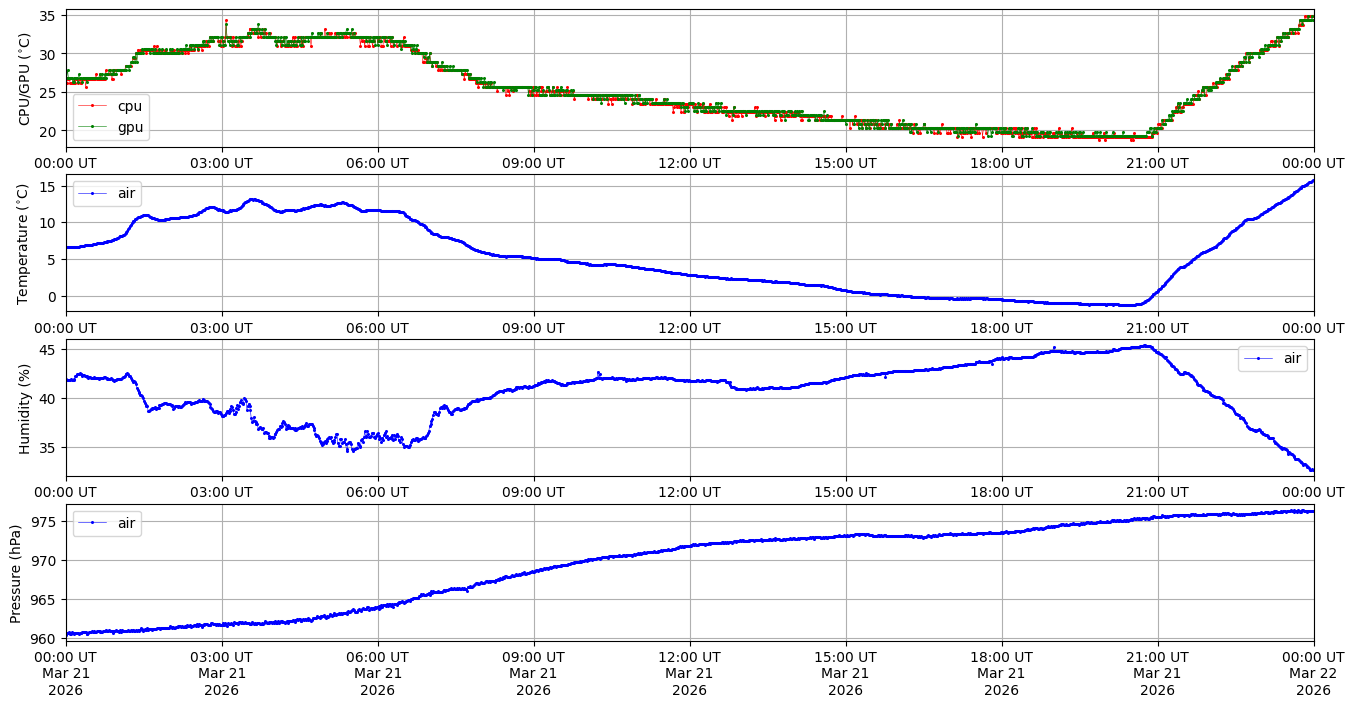Click the '00:00 UT Mar 22 2026' tick label
The height and width of the screenshot is (707, 1354).
click(x=1313, y=673)
